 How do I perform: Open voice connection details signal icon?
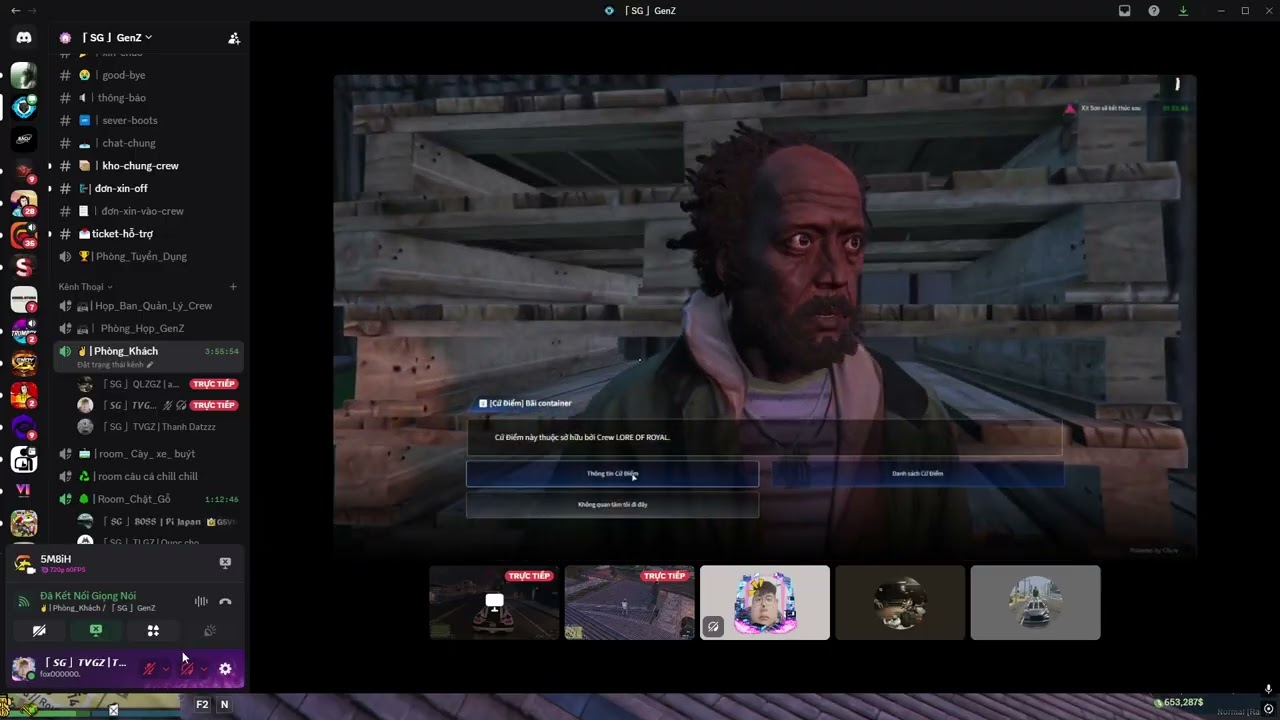click(24, 601)
